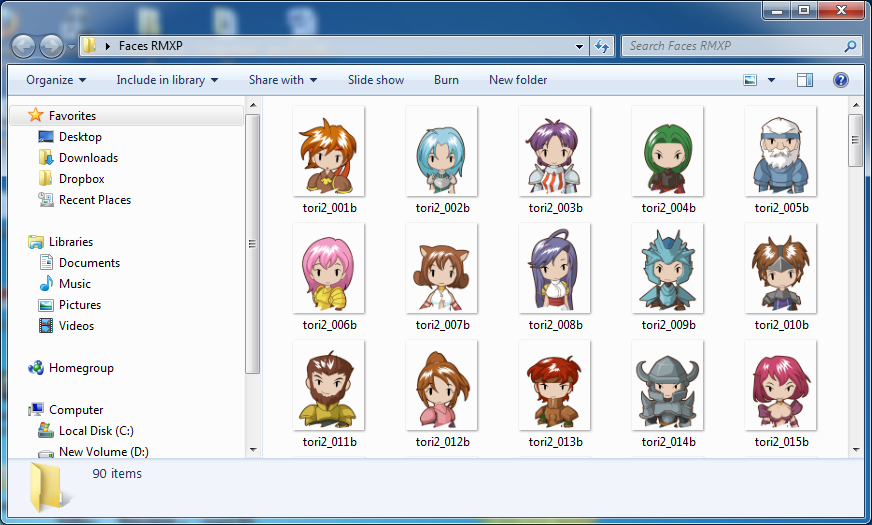Select tori2_001b orange-haired face thumbnail
The width and height of the screenshot is (872, 525).
(x=329, y=151)
